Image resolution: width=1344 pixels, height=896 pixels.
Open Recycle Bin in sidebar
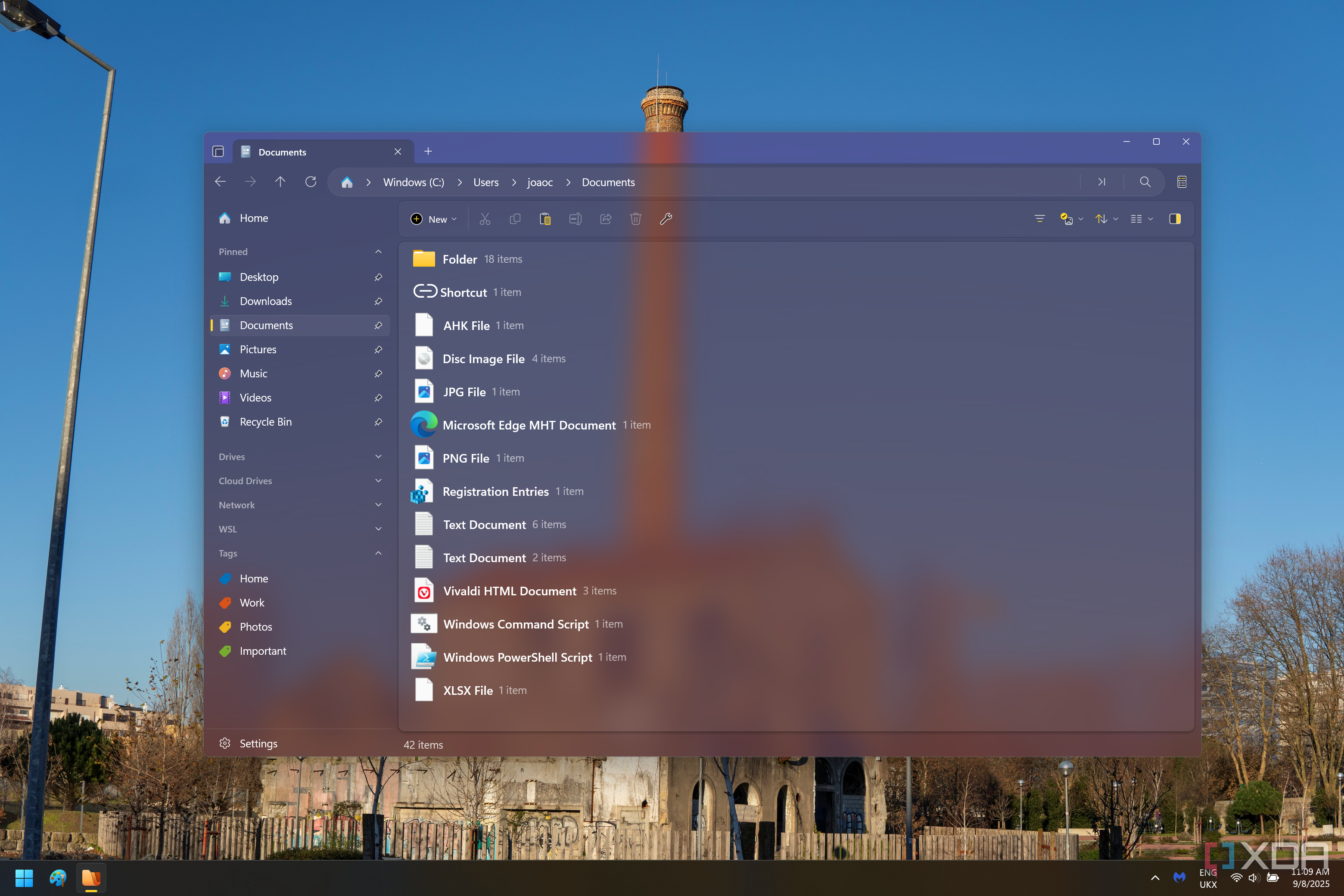[x=299, y=422]
